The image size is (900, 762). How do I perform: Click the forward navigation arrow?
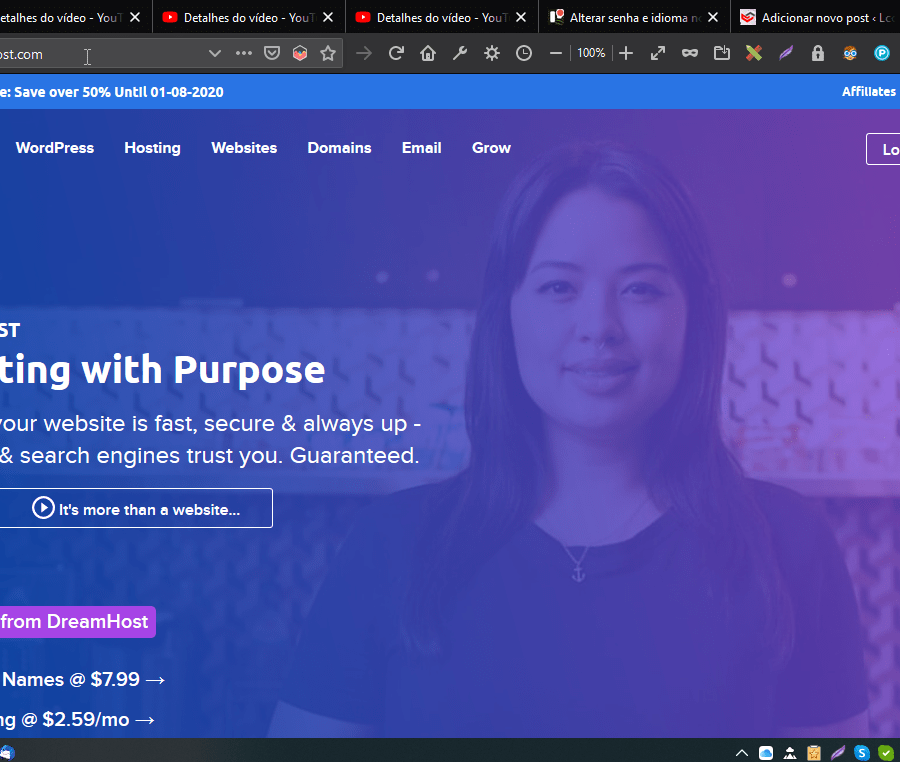click(x=364, y=53)
